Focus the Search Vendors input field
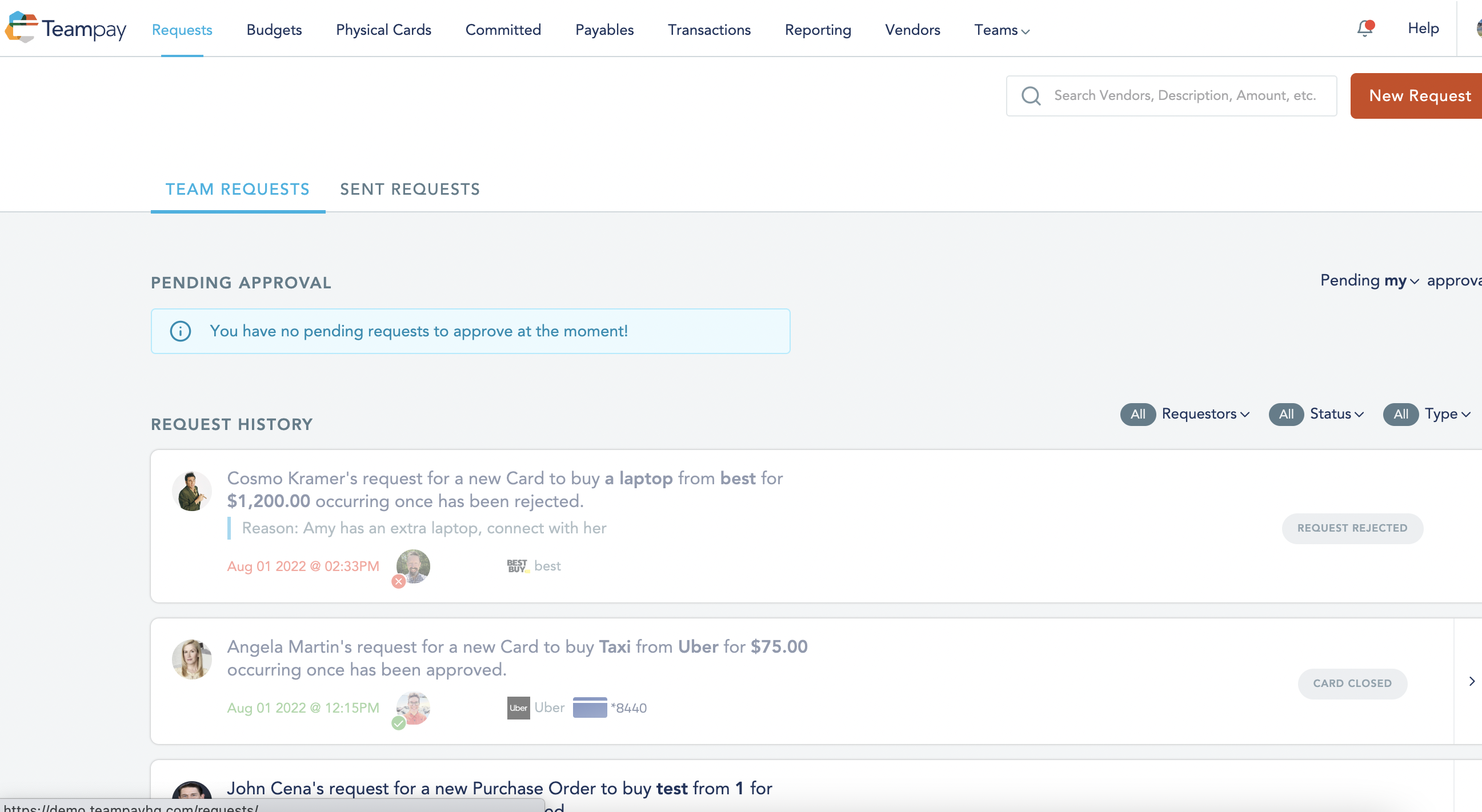This screenshot has height=812, width=1482. point(1171,95)
